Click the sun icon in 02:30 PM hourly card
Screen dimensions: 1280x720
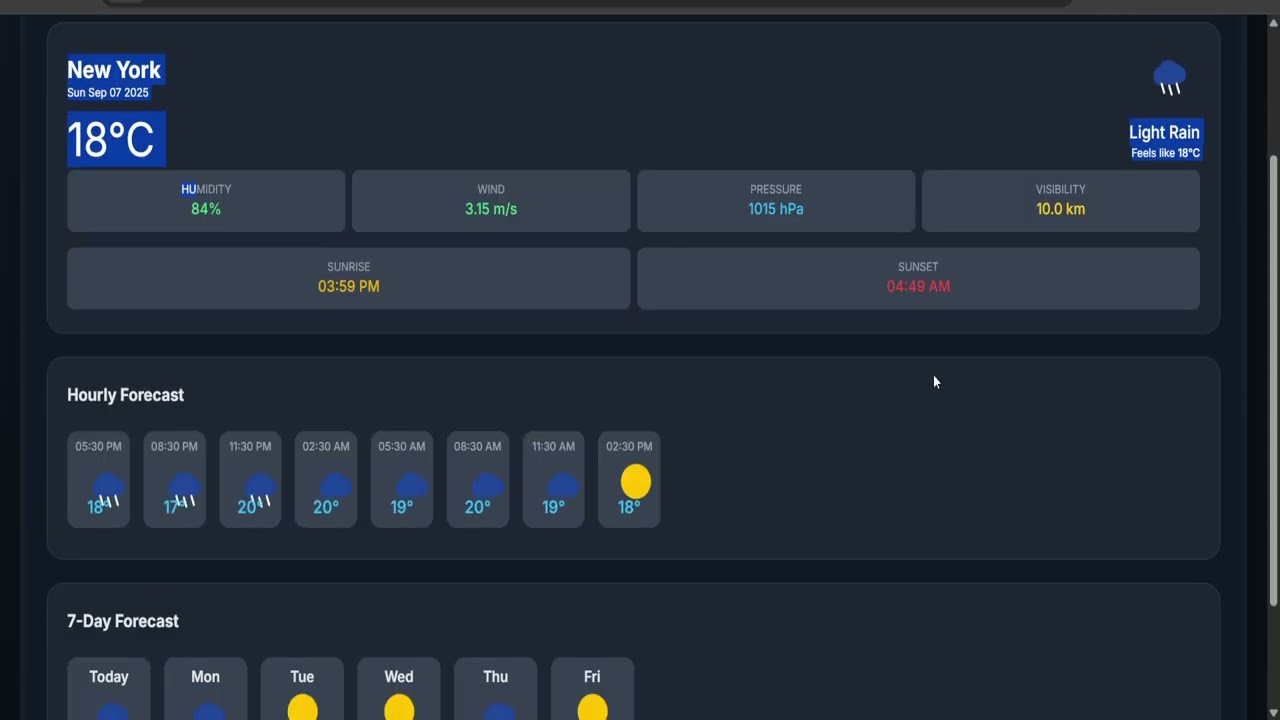pyautogui.click(x=636, y=482)
